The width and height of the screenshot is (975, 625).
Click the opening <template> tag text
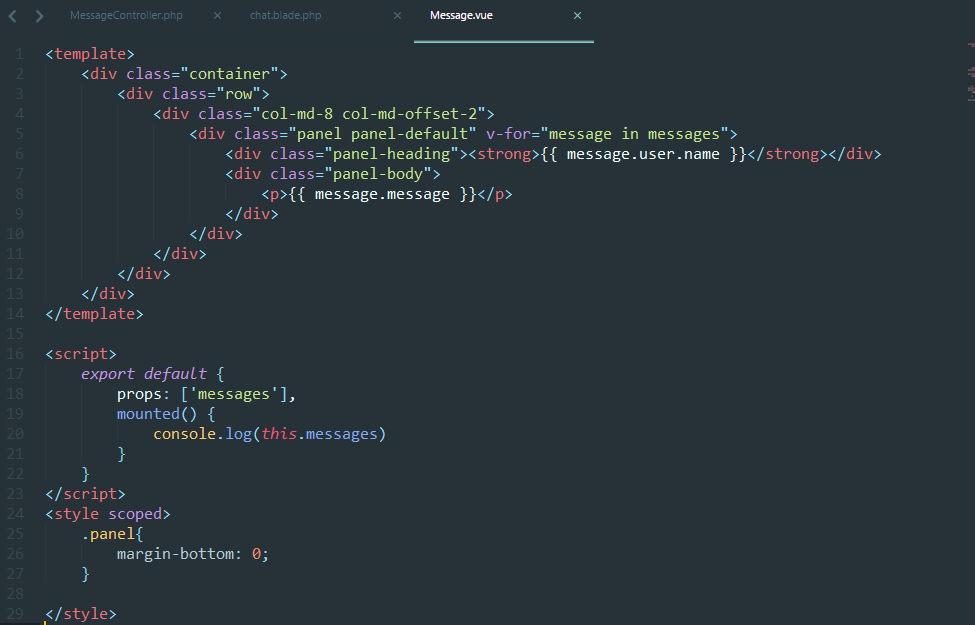90,54
